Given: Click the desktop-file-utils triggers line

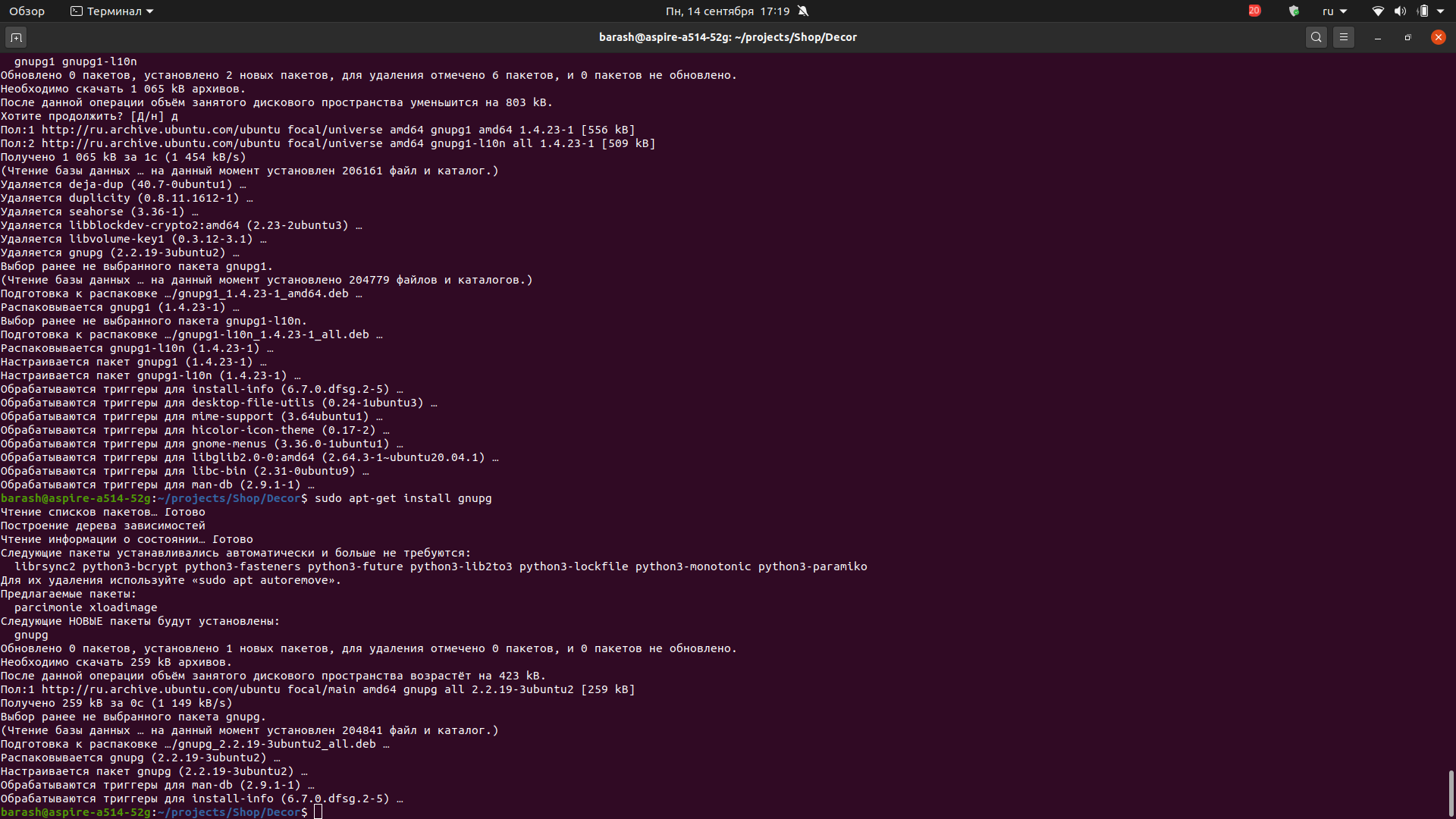Looking at the screenshot, I should [218, 403].
